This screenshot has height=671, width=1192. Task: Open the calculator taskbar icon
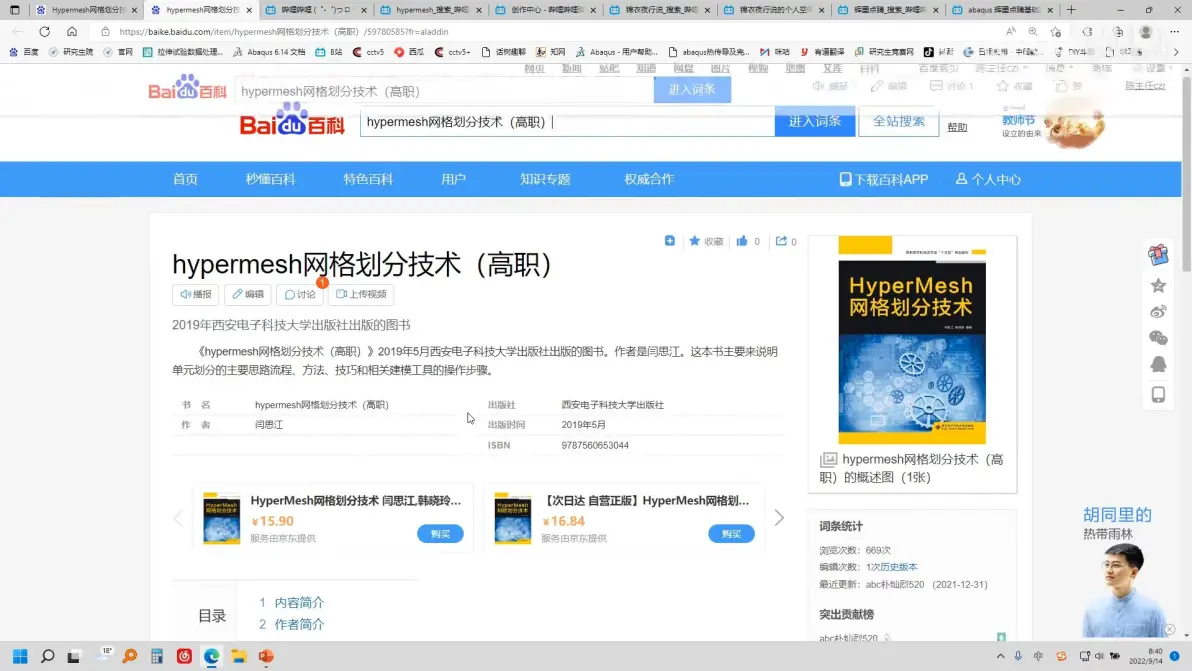click(157, 657)
